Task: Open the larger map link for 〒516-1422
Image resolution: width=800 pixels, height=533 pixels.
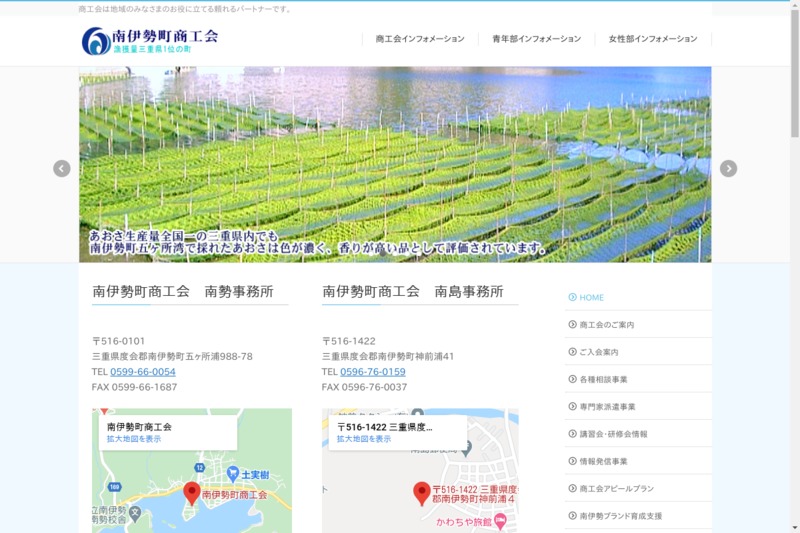Action: 363,439
